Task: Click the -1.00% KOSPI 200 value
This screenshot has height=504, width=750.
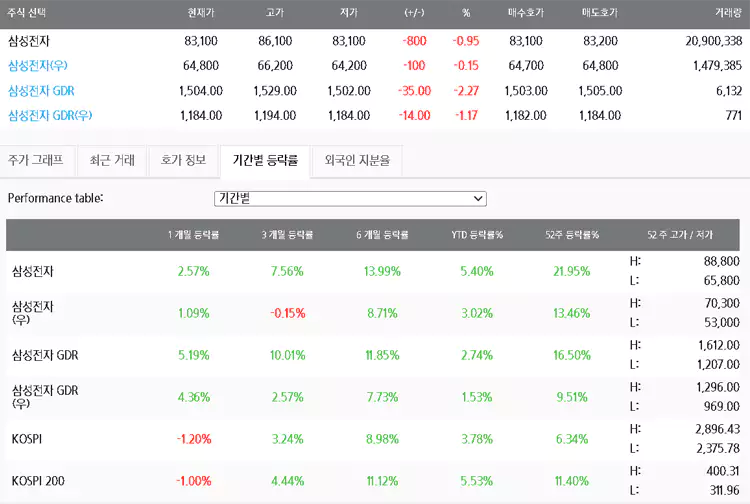Action: [194, 481]
